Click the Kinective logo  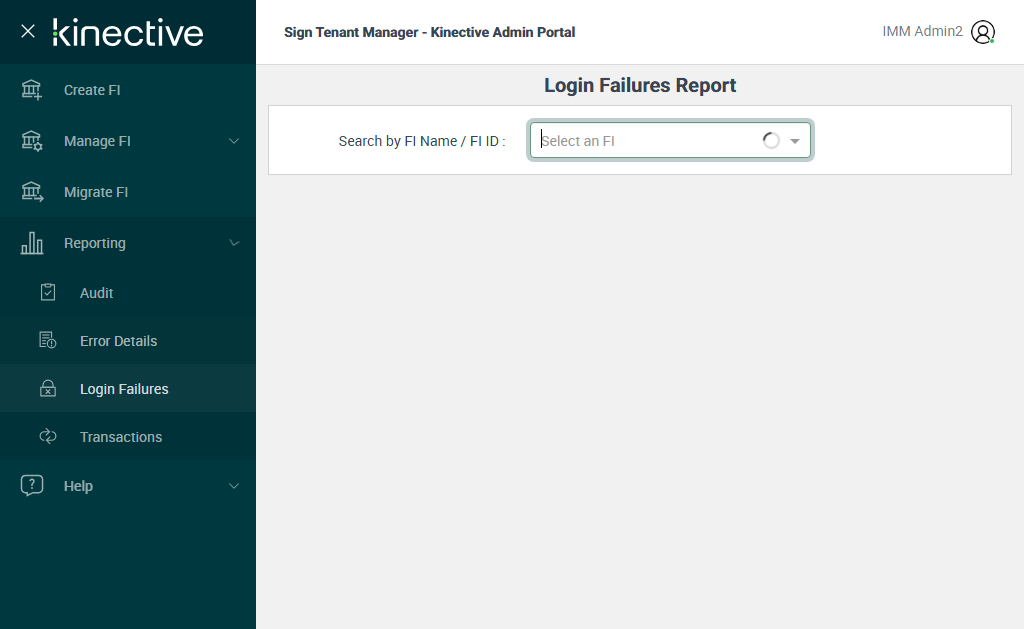(128, 32)
